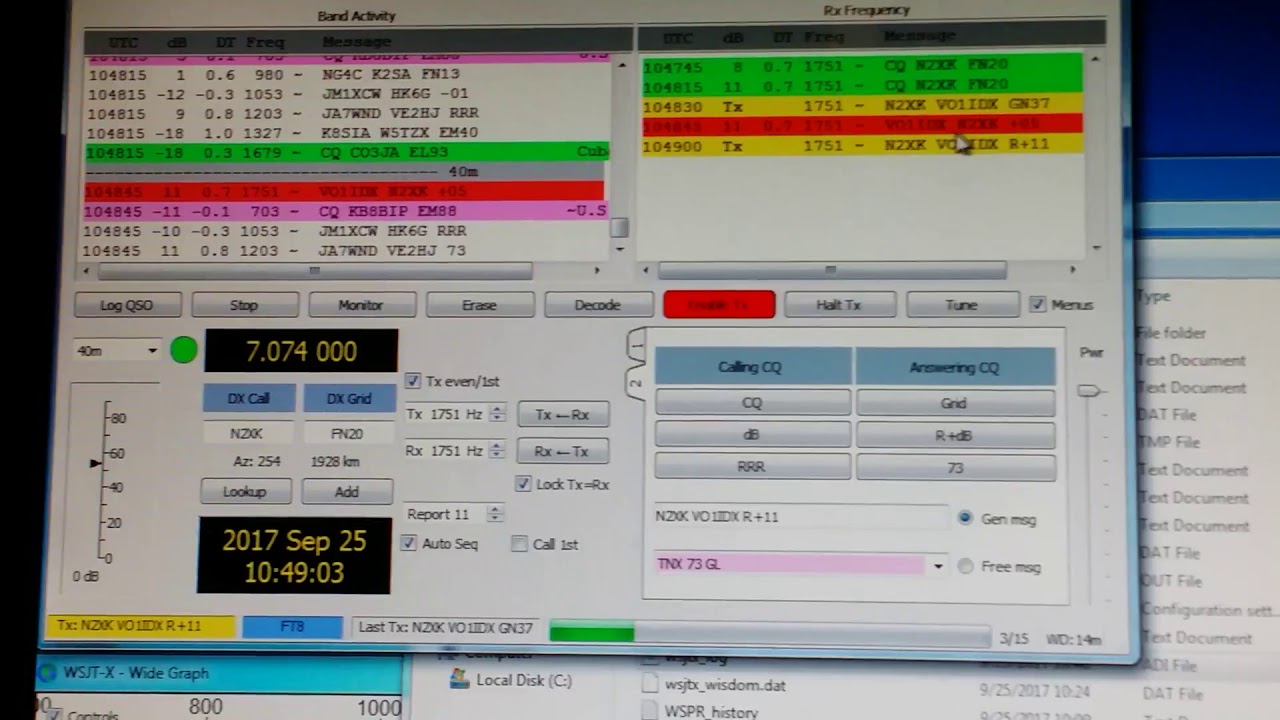Click the Rx ← Tx button
The height and width of the screenshot is (720, 1280).
pyautogui.click(x=562, y=451)
